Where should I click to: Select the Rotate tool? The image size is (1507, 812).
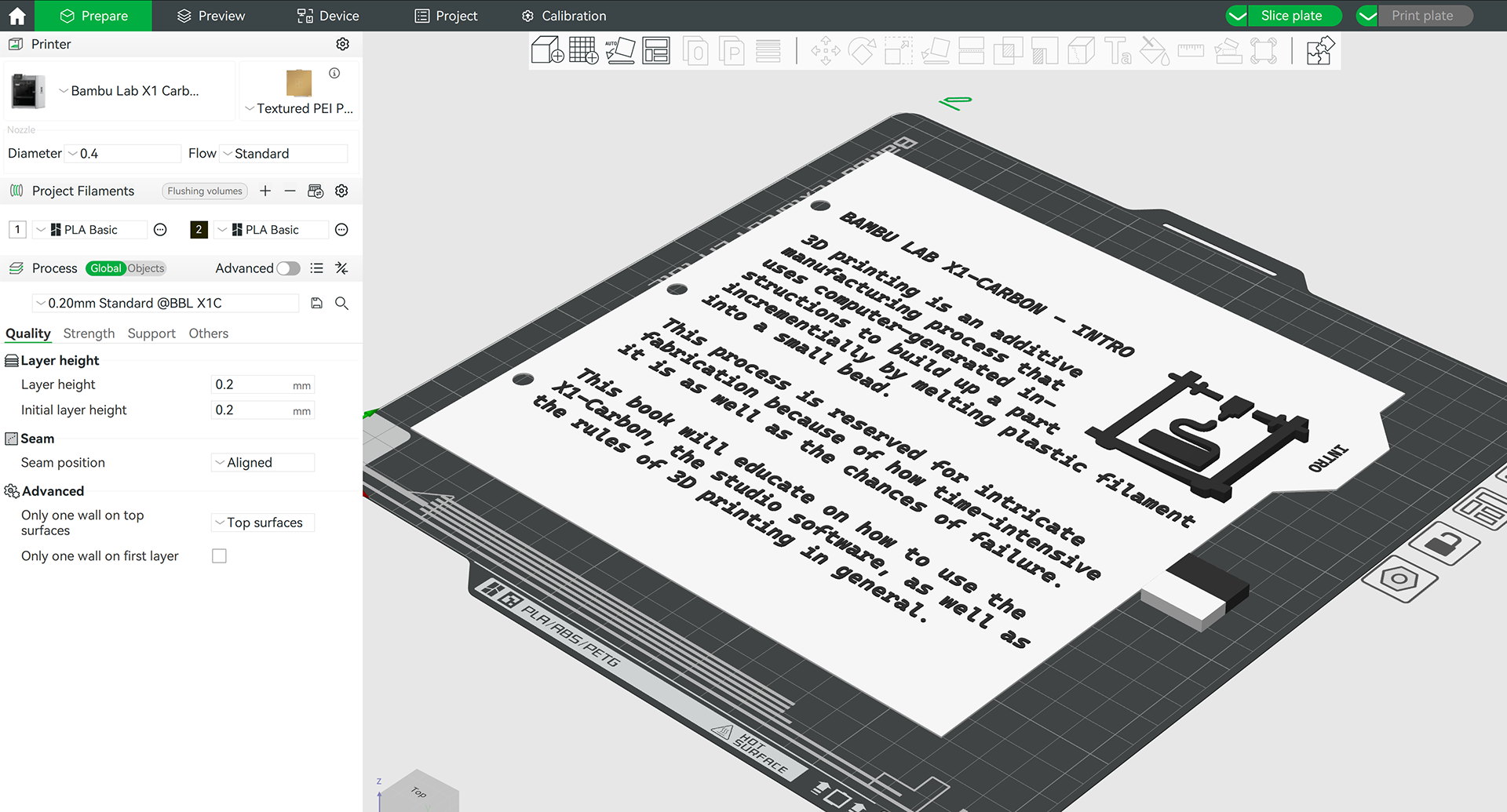[x=862, y=52]
